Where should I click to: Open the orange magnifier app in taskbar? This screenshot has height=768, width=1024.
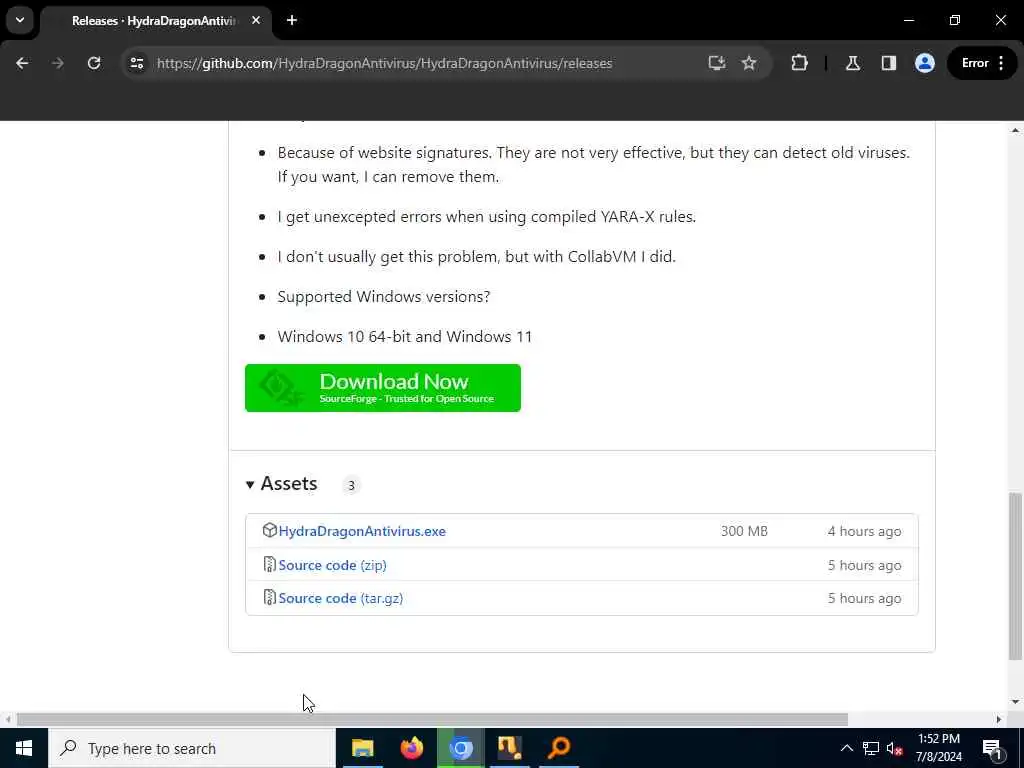(559, 748)
